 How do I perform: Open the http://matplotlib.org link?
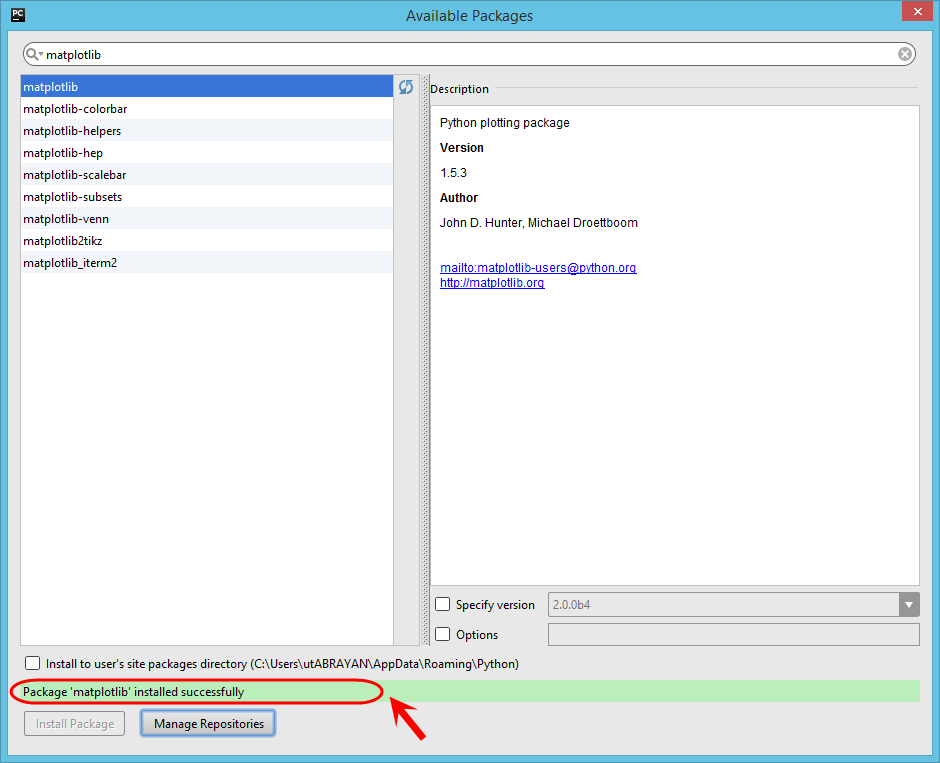coord(492,283)
